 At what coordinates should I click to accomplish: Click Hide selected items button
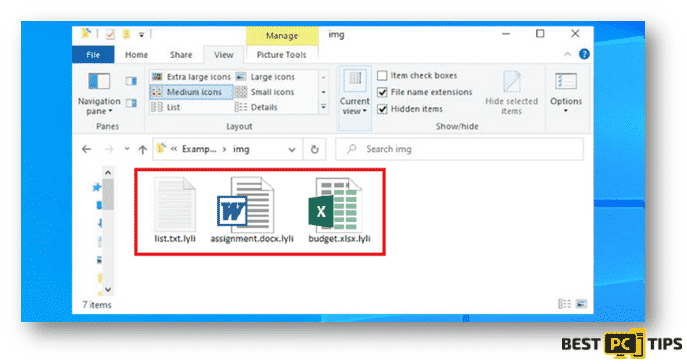[511, 93]
